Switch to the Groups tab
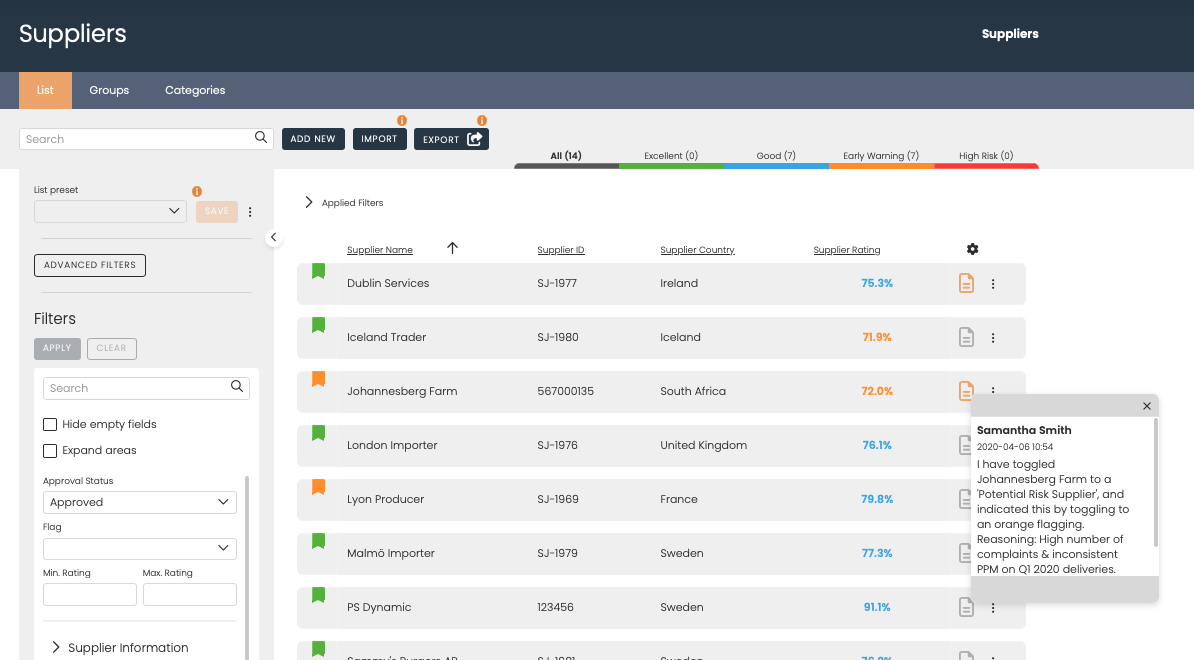This screenshot has height=660, width=1194. click(109, 91)
